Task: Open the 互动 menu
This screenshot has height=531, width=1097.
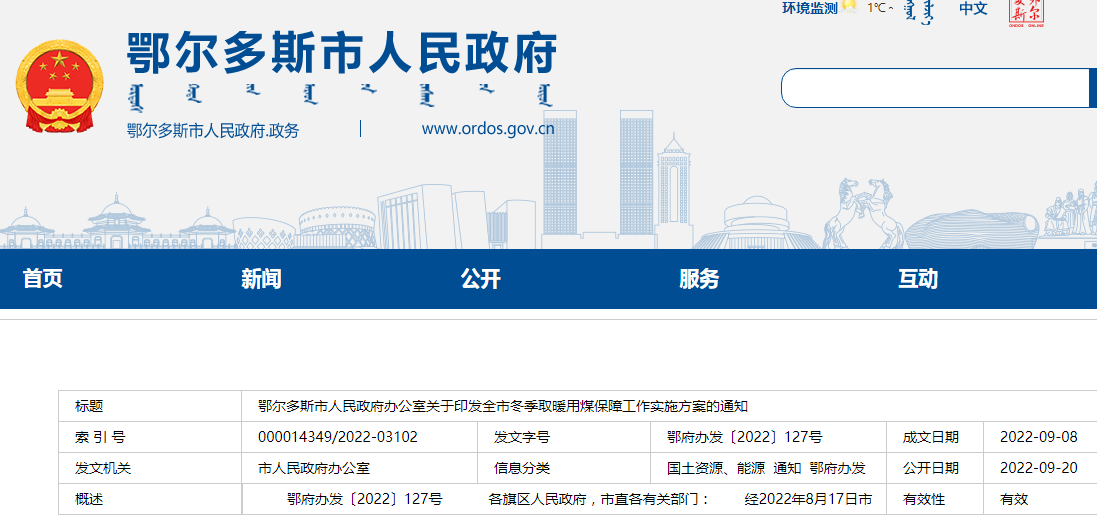Action: [x=918, y=279]
